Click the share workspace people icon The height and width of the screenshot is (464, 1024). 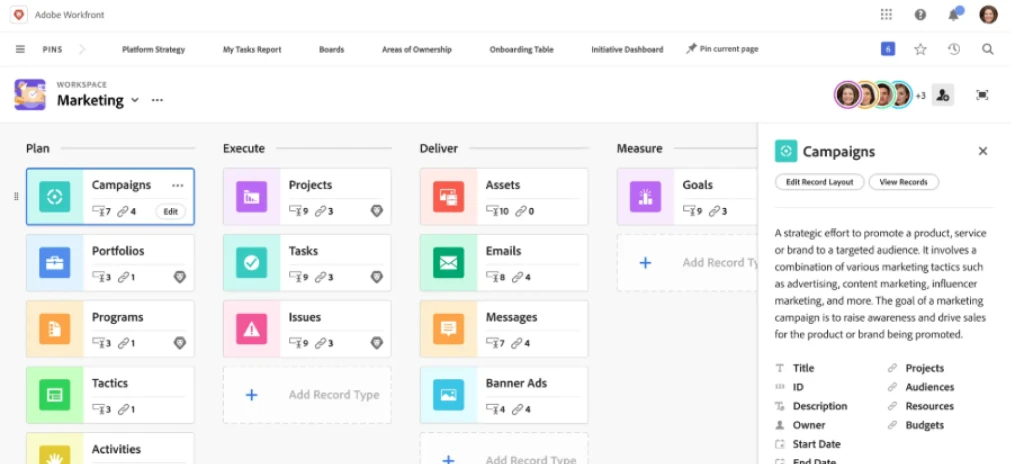942,95
